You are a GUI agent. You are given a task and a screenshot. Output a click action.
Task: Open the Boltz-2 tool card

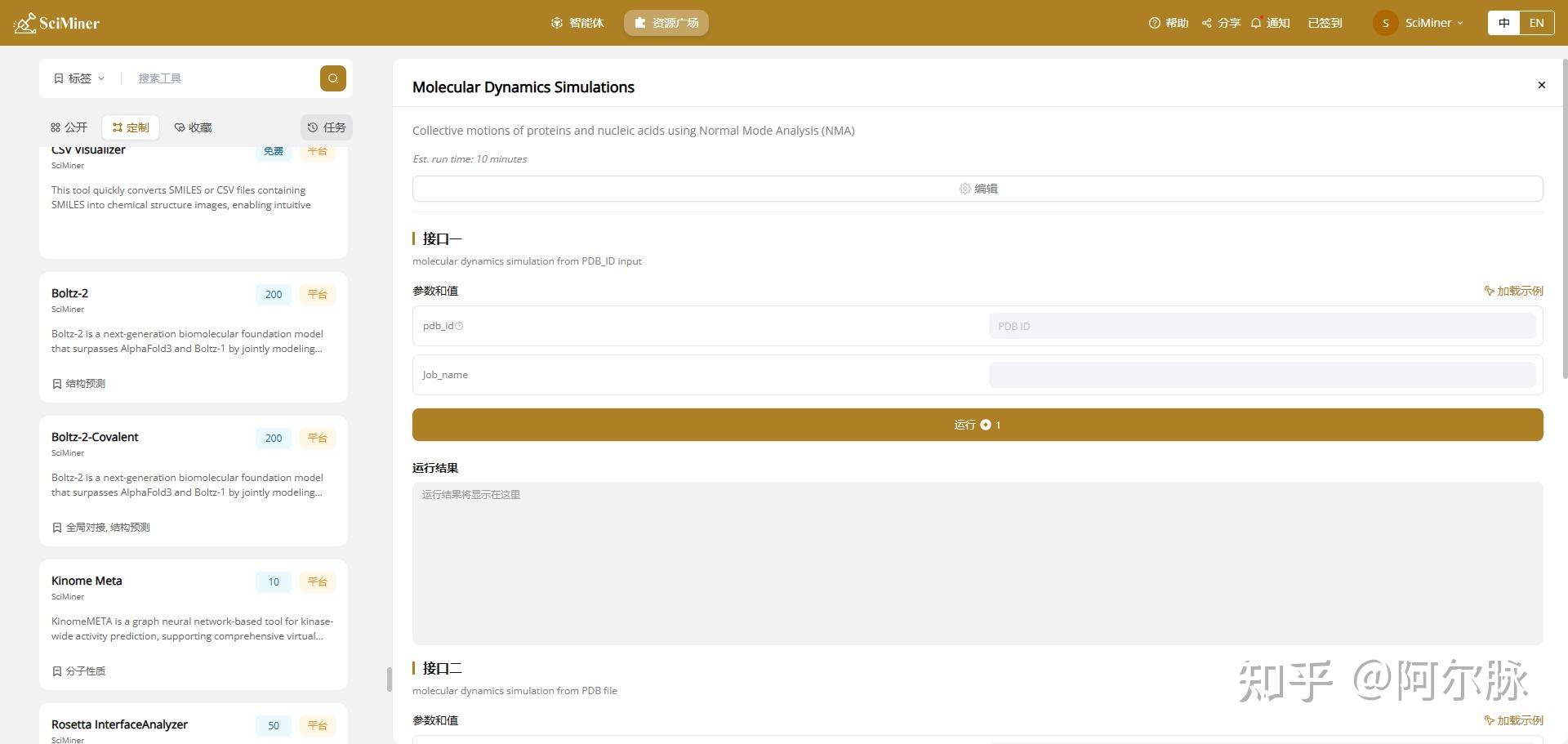[194, 337]
